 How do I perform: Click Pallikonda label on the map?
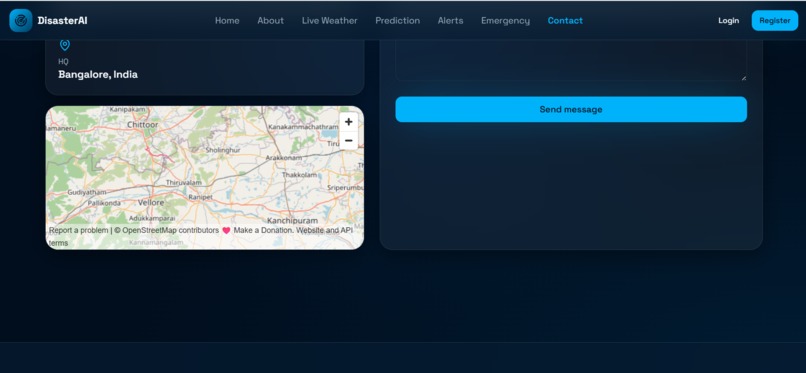click(x=104, y=203)
